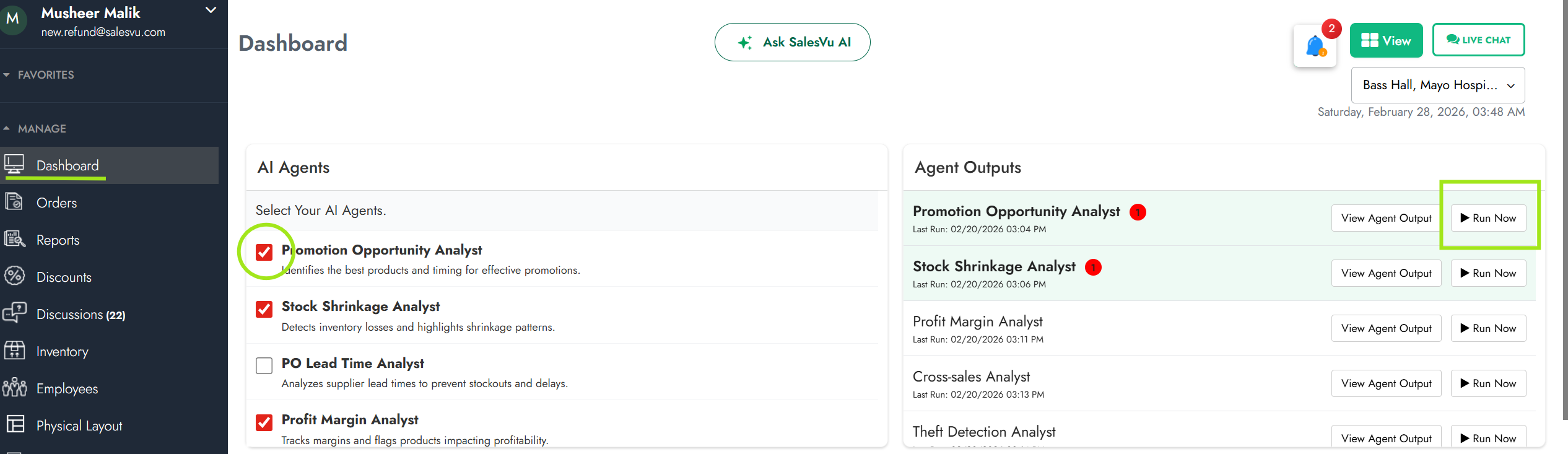Click Ask SalesVu AI button
The image size is (1568, 454).
[x=792, y=42]
